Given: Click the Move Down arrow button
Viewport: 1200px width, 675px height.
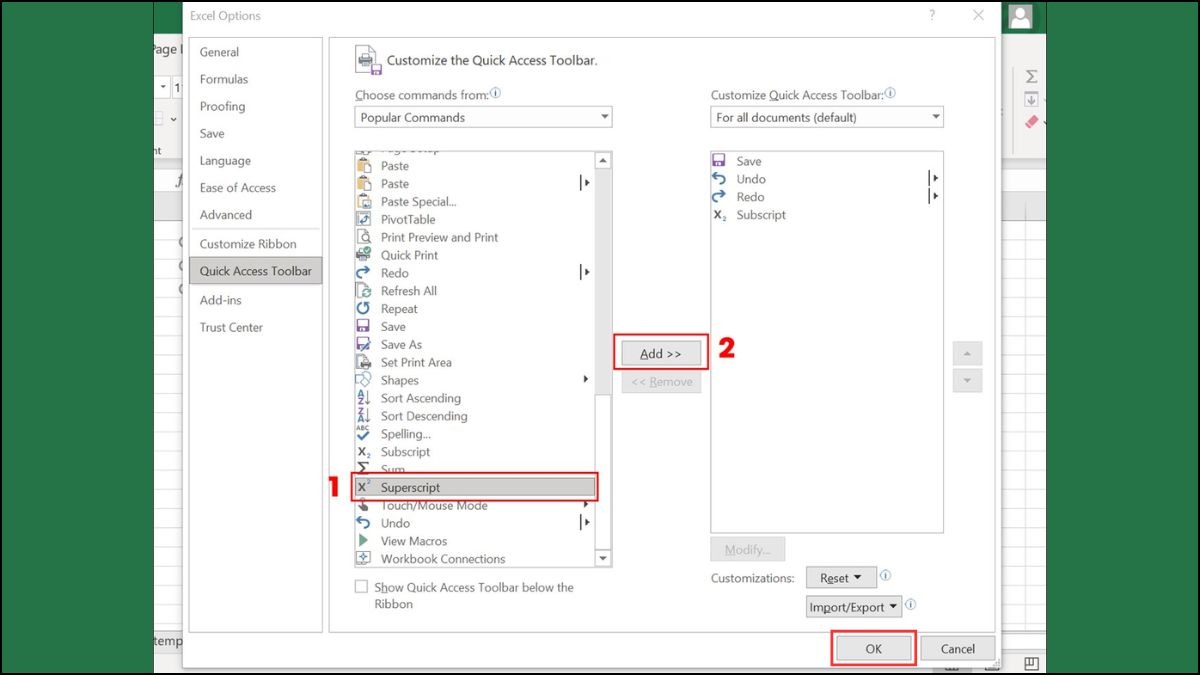Looking at the screenshot, I should click(967, 381).
